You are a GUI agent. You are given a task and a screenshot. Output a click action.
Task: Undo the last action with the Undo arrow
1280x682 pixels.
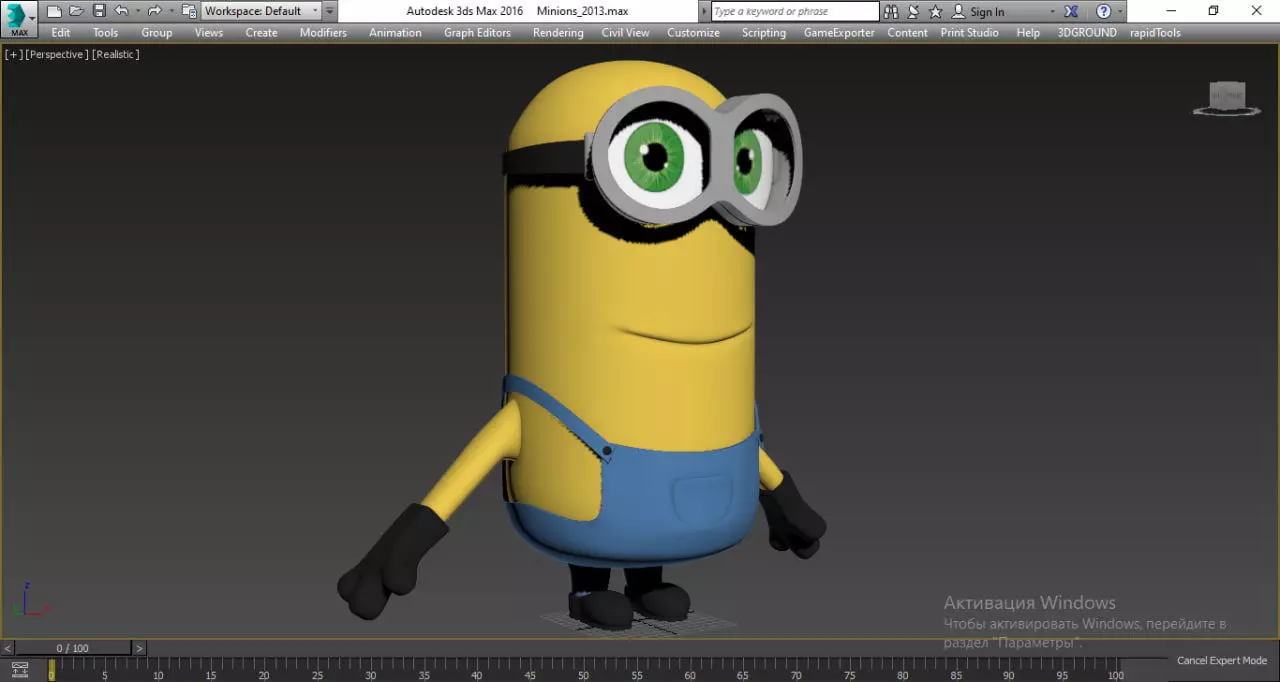121,11
